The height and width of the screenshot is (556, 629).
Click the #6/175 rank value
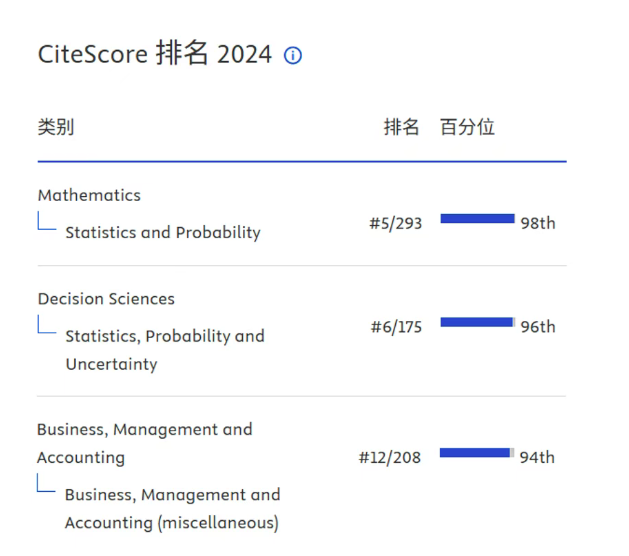[395, 327]
